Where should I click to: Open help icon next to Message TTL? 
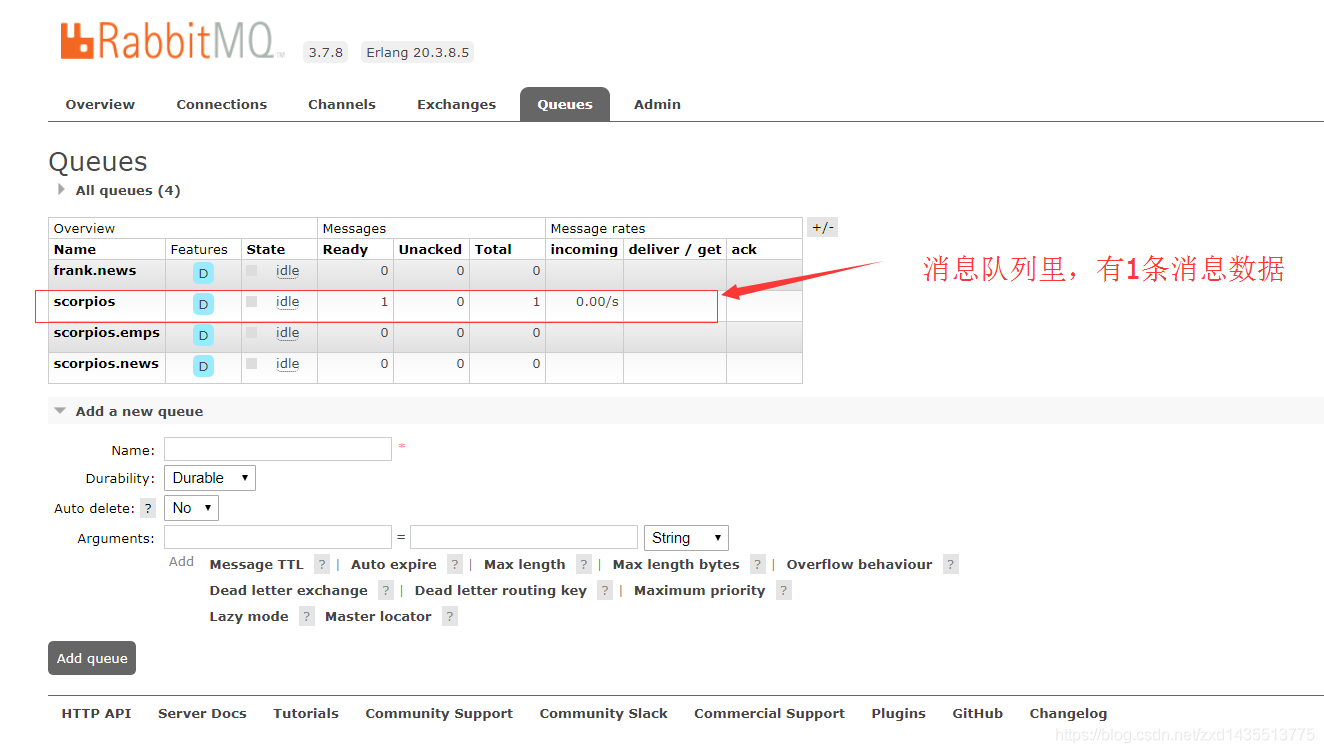pyautogui.click(x=322, y=564)
